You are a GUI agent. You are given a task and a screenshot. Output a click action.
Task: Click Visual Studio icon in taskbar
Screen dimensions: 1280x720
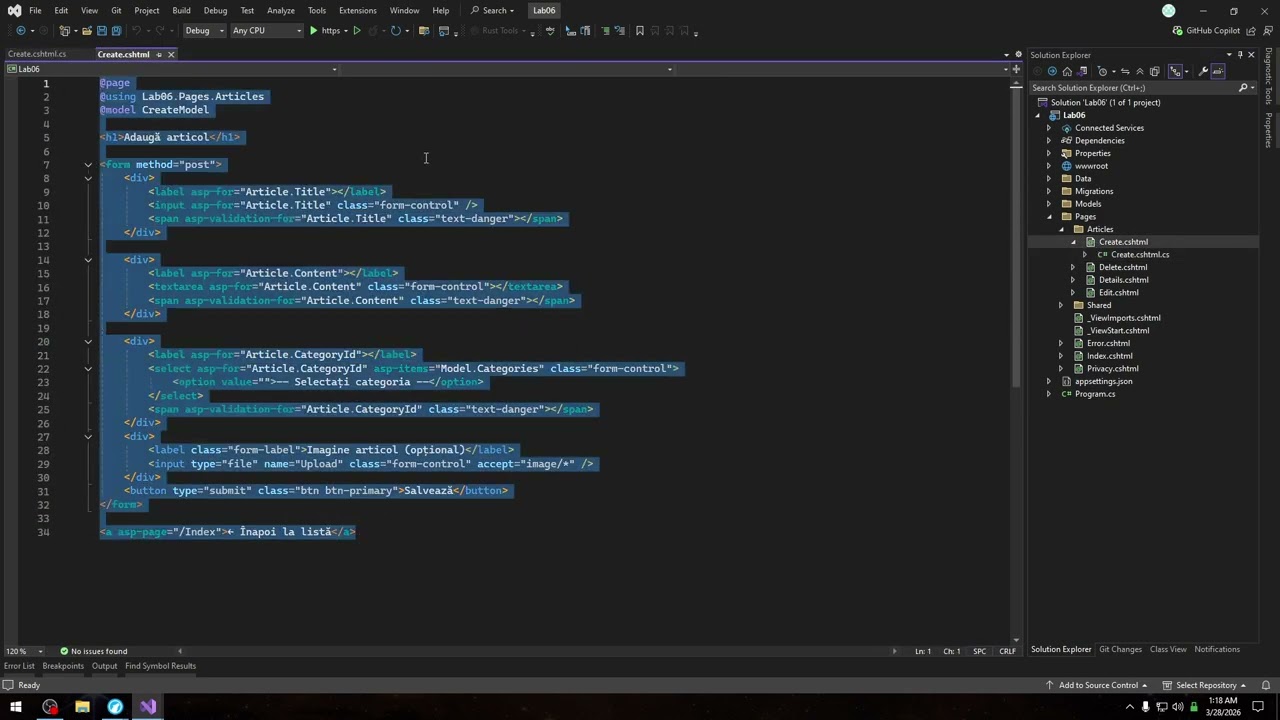[148, 707]
